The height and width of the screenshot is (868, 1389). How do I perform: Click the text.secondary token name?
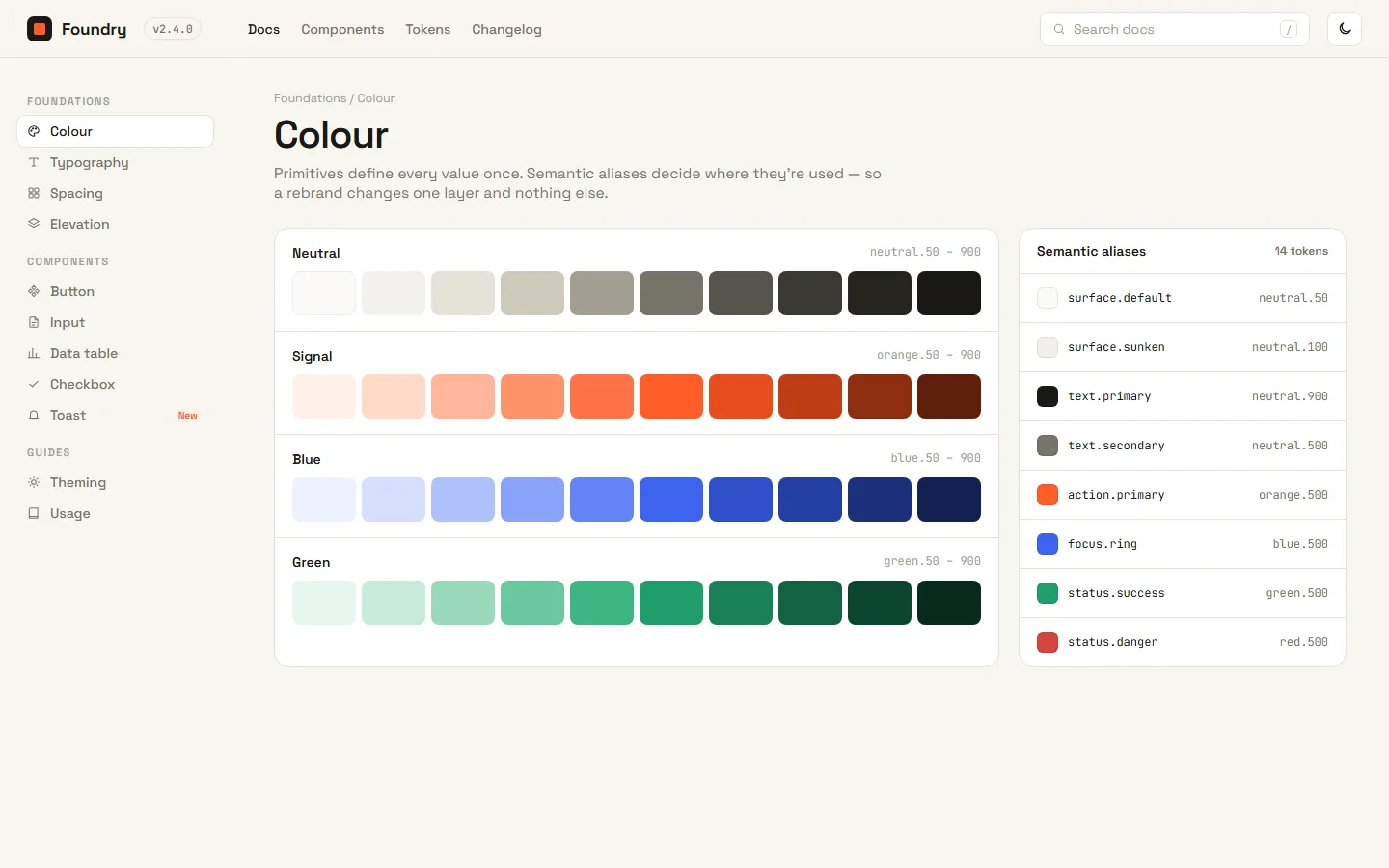tap(1116, 446)
